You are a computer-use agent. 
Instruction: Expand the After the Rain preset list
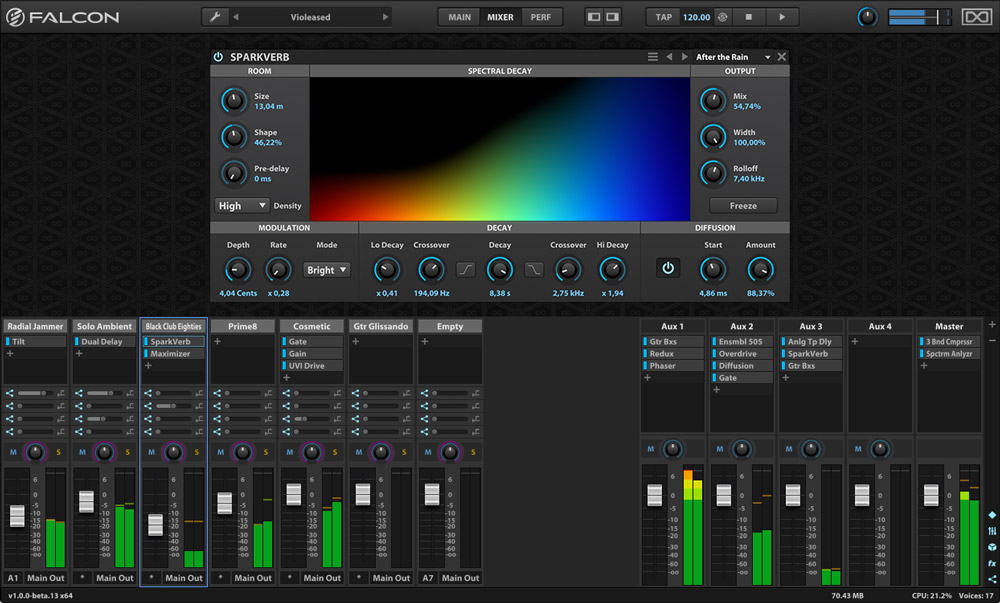733,57
